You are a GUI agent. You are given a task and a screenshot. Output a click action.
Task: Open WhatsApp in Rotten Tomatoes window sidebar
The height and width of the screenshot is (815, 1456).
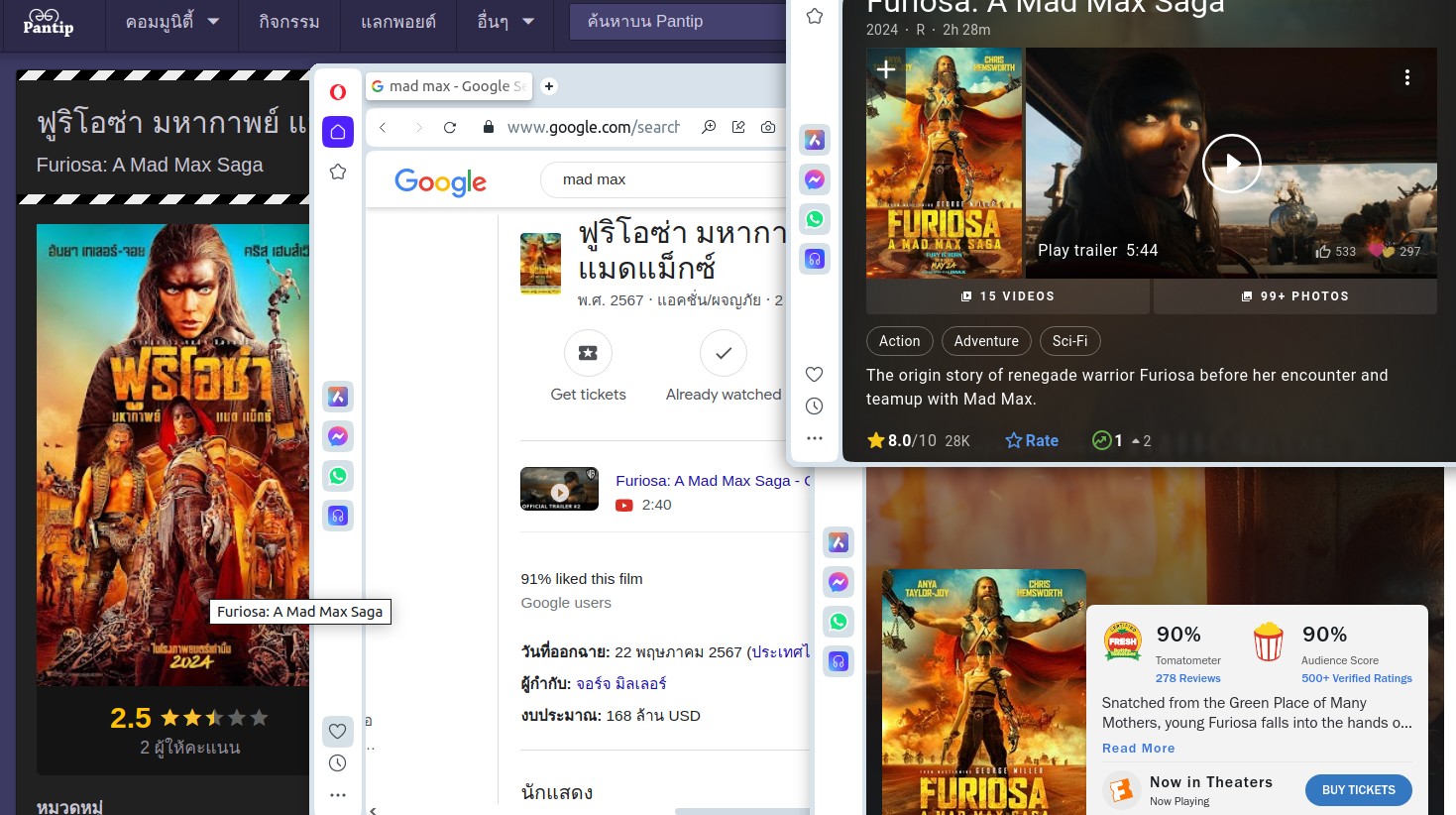pyautogui.click(x=839, y=622)
